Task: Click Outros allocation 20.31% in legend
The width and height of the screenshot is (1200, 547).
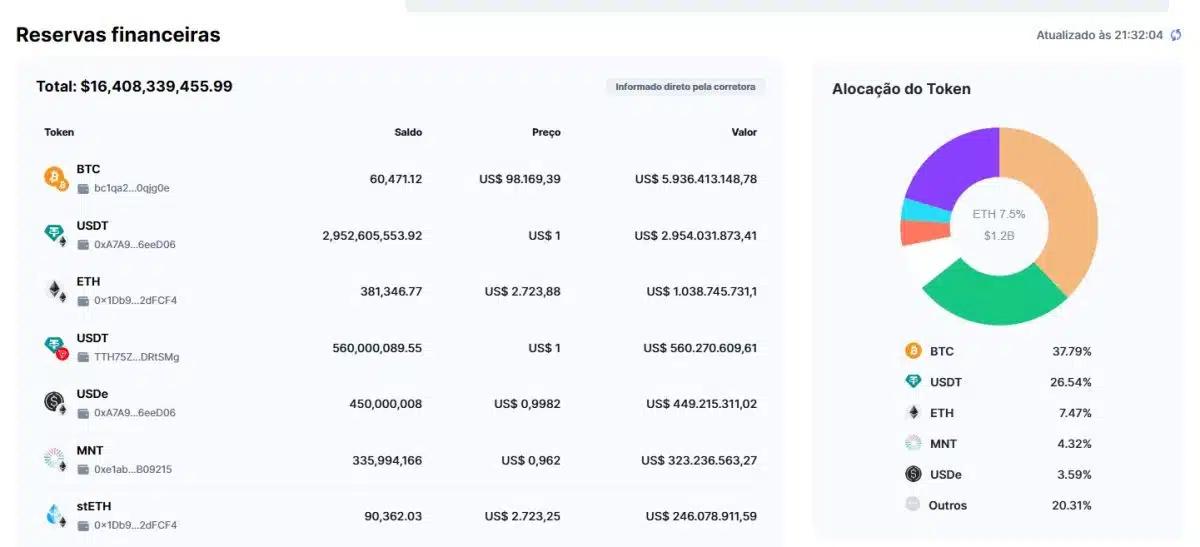Action: 1072,505
